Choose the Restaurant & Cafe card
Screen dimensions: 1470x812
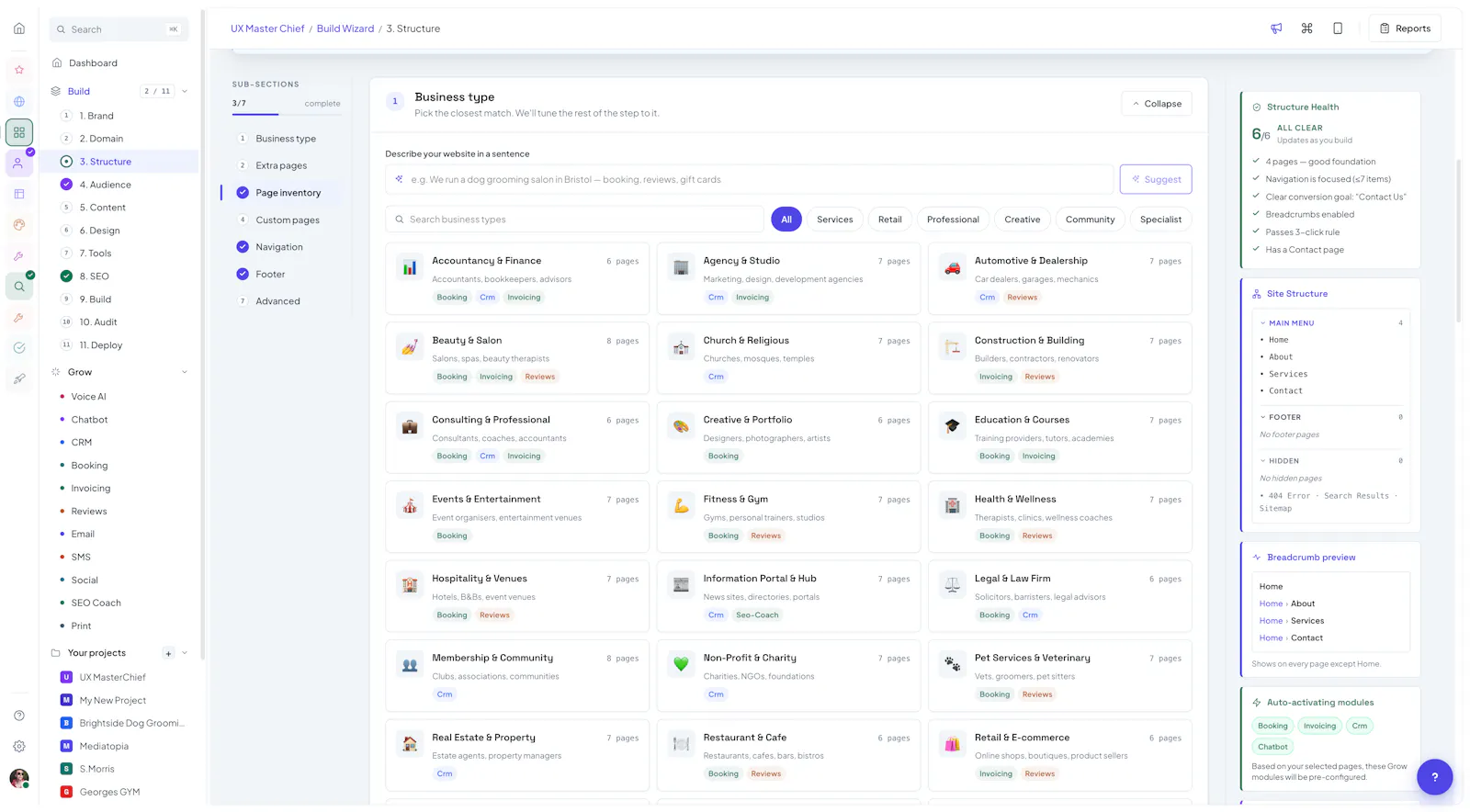click(788, 756)
